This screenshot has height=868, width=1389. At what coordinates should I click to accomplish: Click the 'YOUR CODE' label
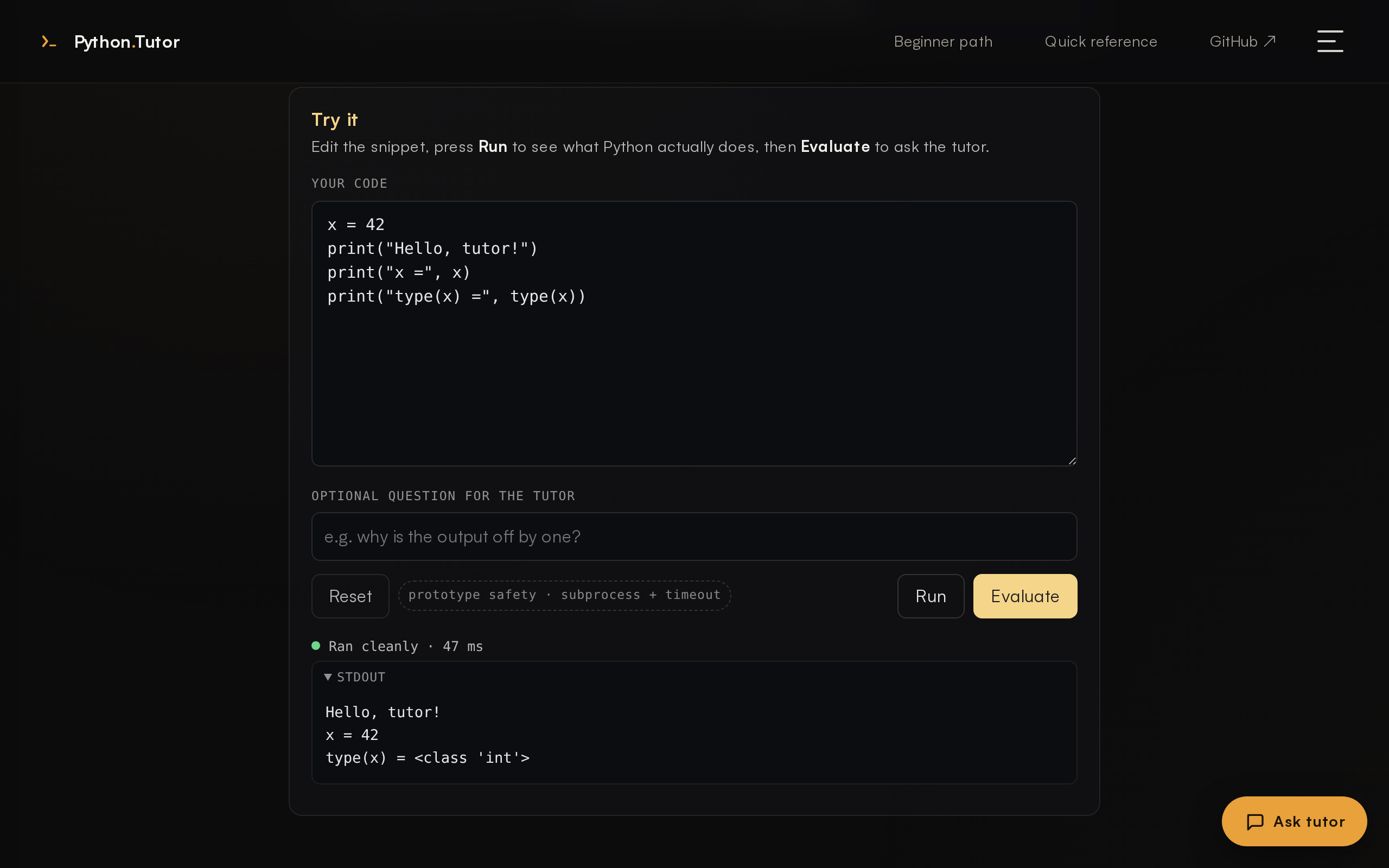point(349,183)
